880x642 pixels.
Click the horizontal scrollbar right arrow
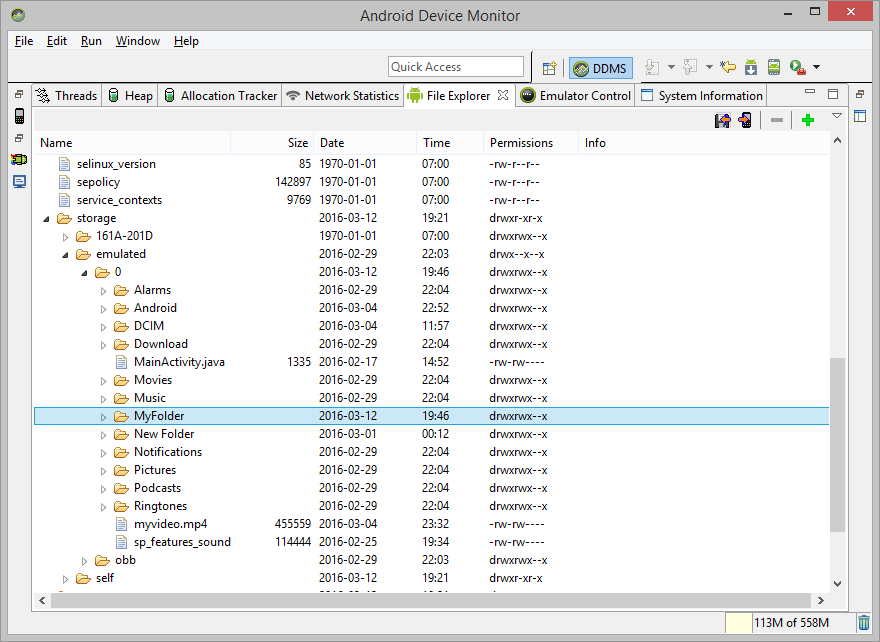821,600
